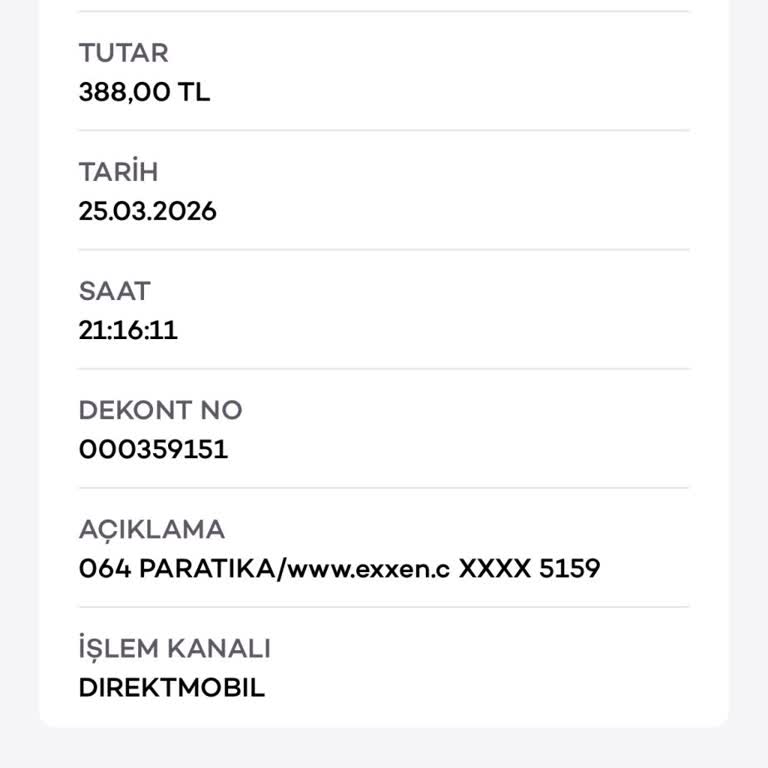Click the divider between SAAT and DEKONT NO
The height and width of the screenshot is (768, 768).
coord(384,368)
